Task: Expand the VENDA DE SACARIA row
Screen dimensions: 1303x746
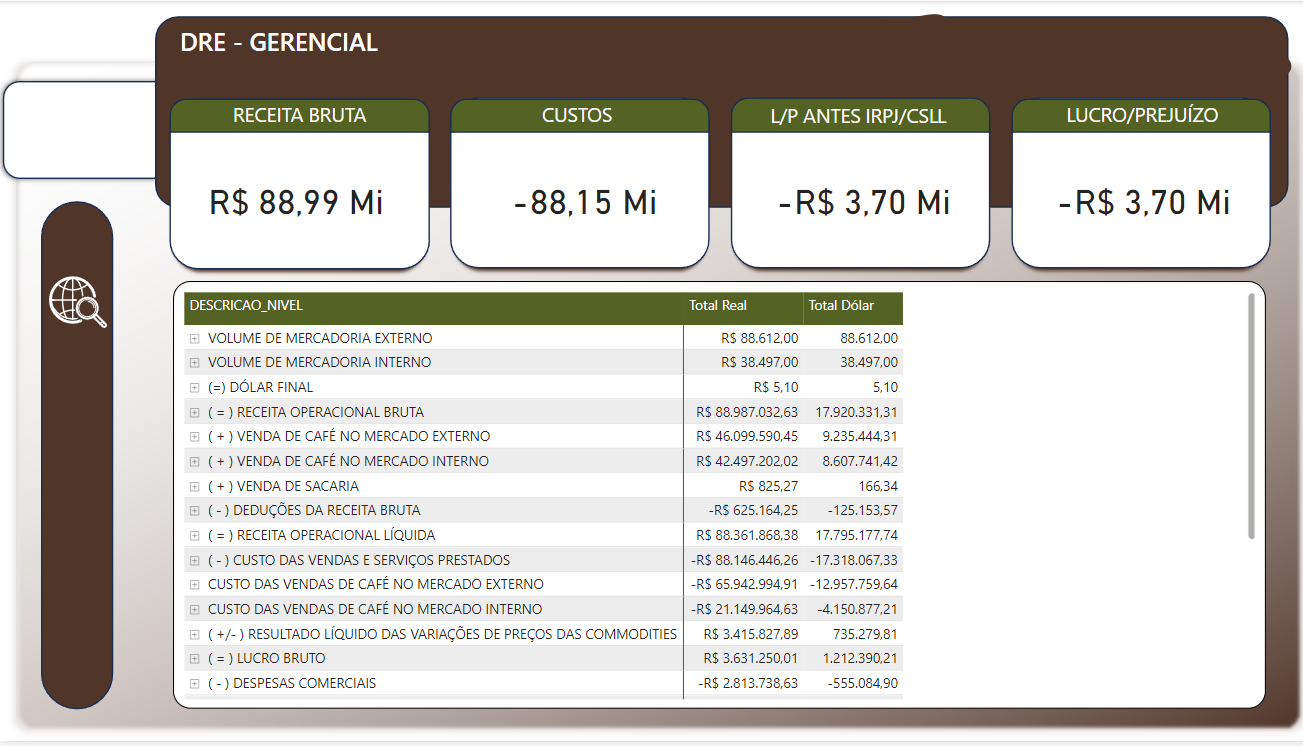Action: tap(195, 486)
